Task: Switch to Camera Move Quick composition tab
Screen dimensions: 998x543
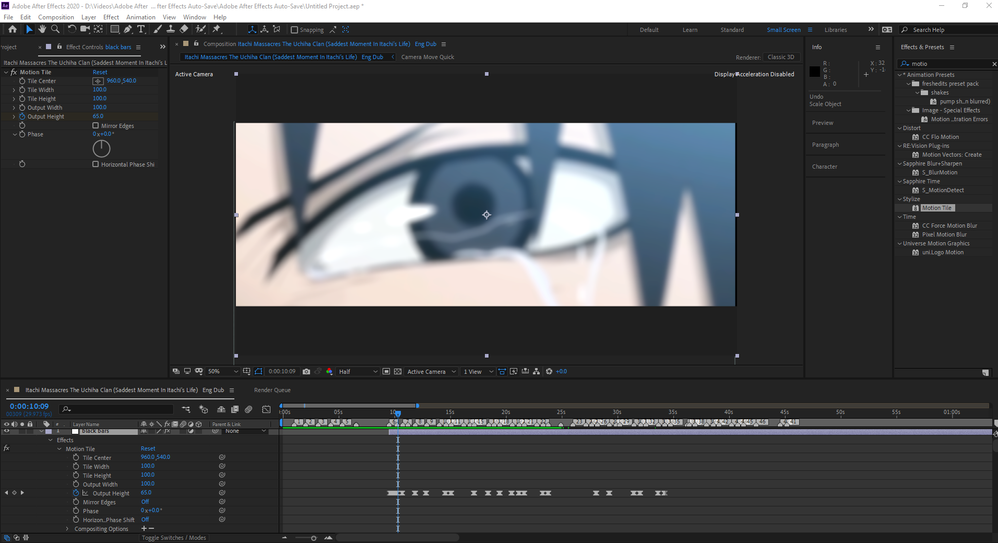Action: [x=428, y=57]
